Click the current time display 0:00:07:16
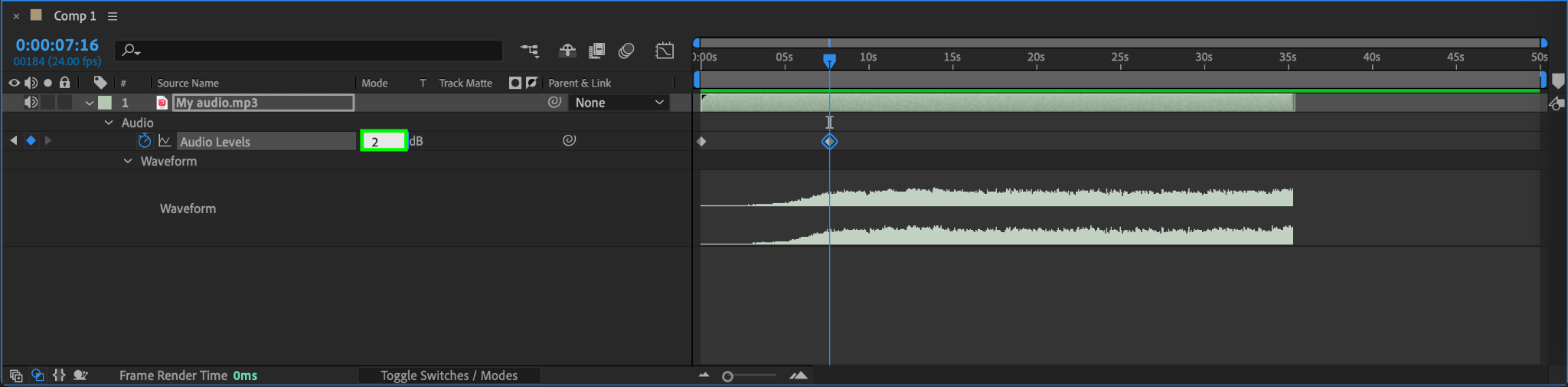 (x=57, y=45)
